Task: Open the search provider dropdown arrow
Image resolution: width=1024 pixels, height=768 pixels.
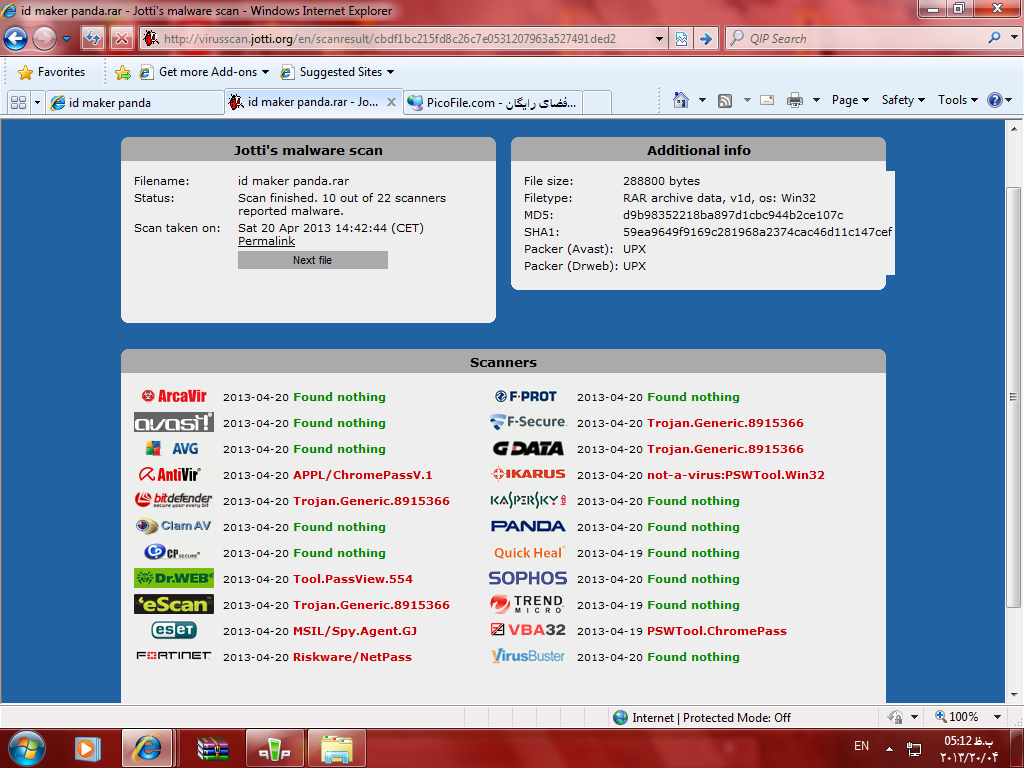Action: click(x=1014, y=38)
